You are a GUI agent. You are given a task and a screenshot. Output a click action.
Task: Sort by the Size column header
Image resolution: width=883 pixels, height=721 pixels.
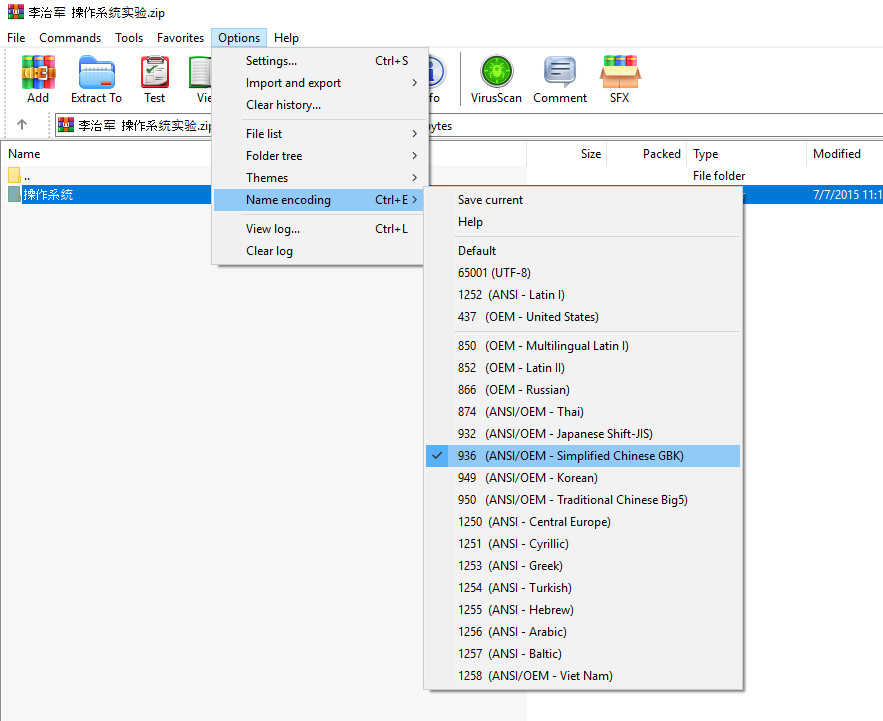click(591, 154)
